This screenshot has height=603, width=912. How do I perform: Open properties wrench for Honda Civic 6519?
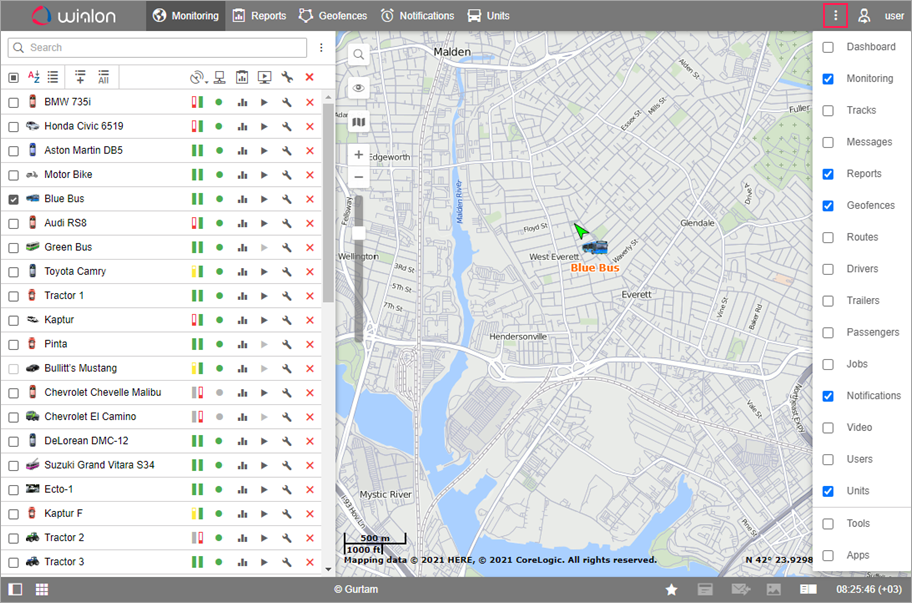coord(287,126)
